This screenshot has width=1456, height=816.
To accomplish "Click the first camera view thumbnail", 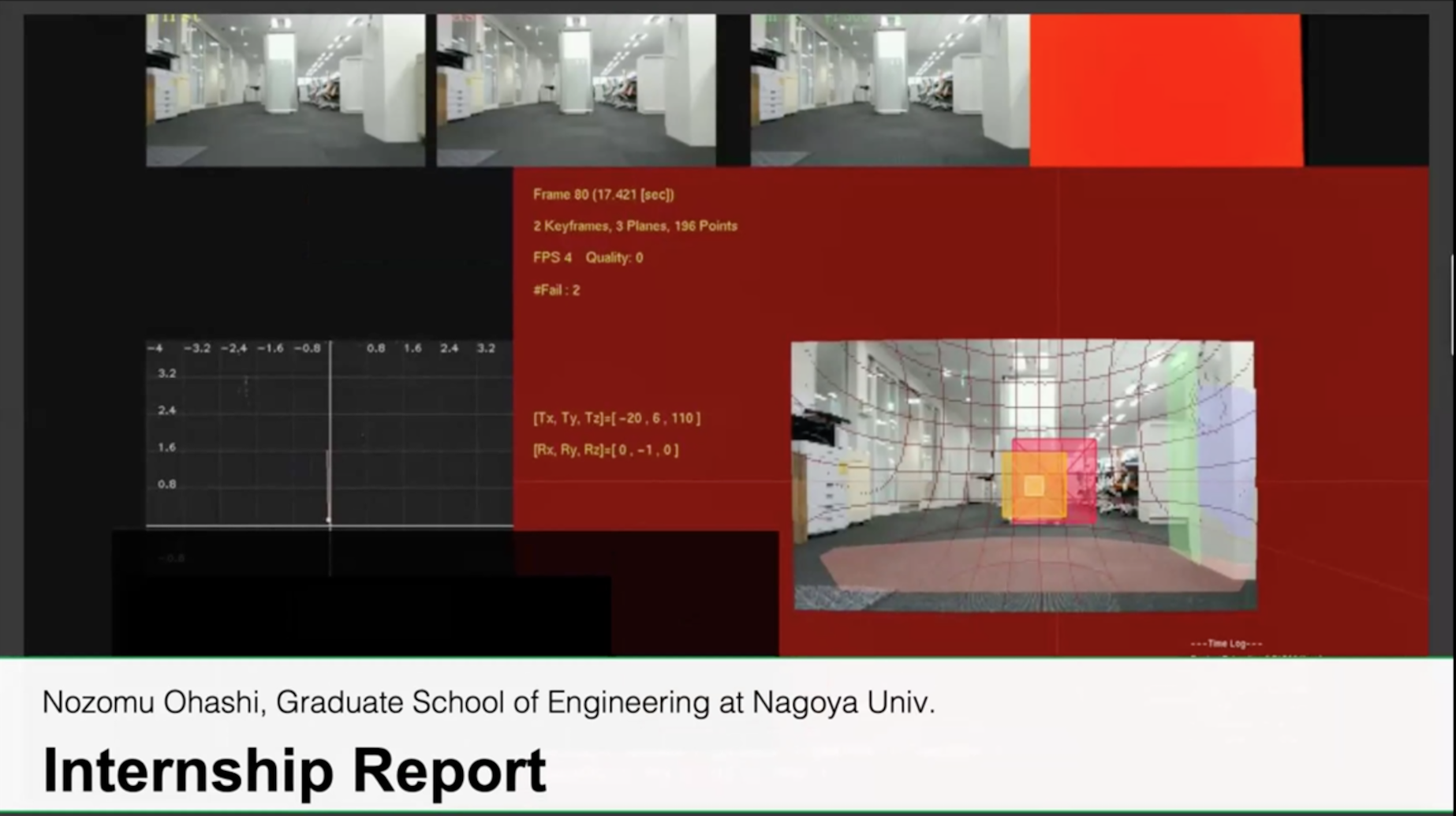I will point(285,90).
